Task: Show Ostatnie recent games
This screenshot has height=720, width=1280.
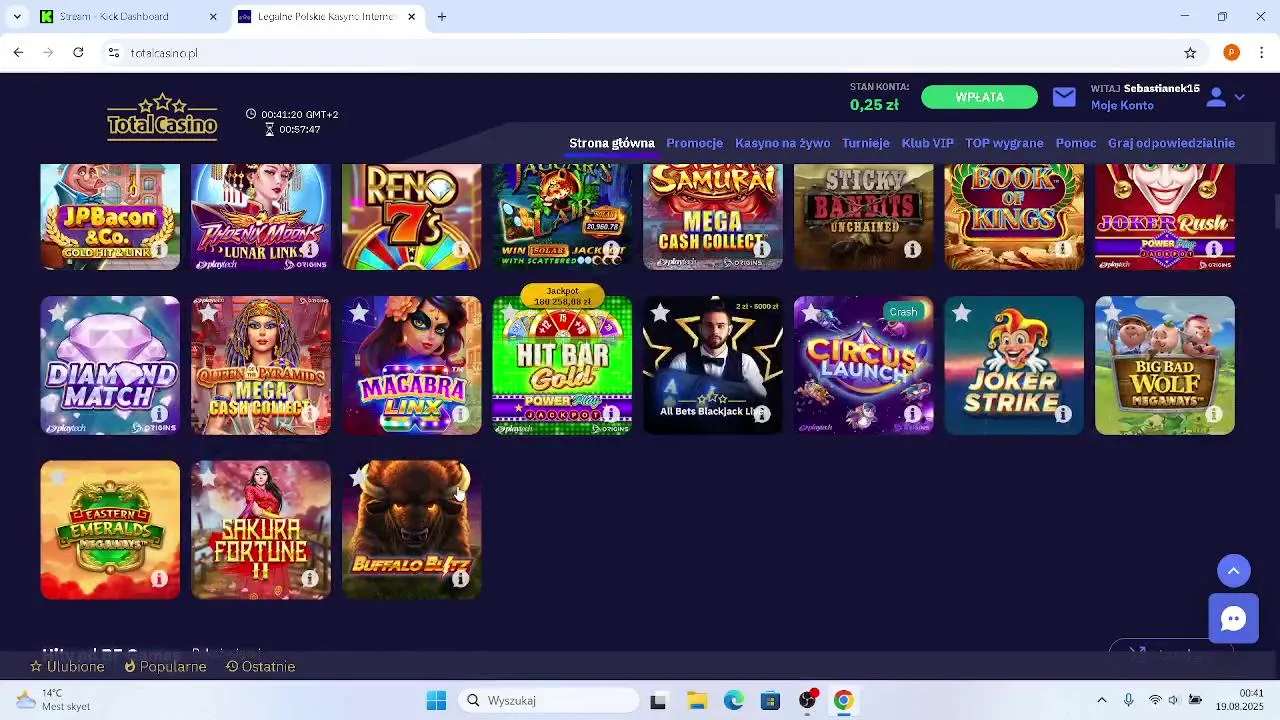Action: [260, 667]
